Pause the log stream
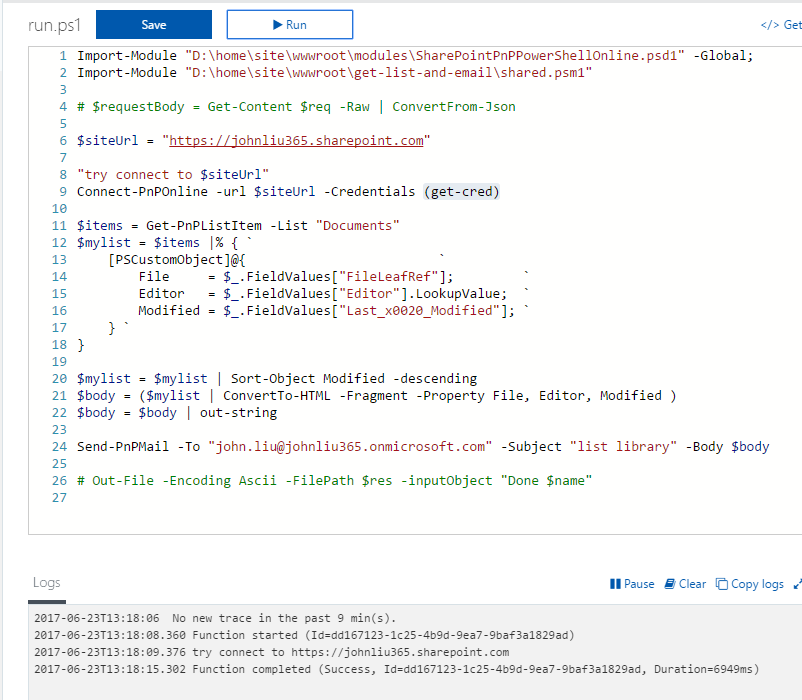 tap(632, 584)
